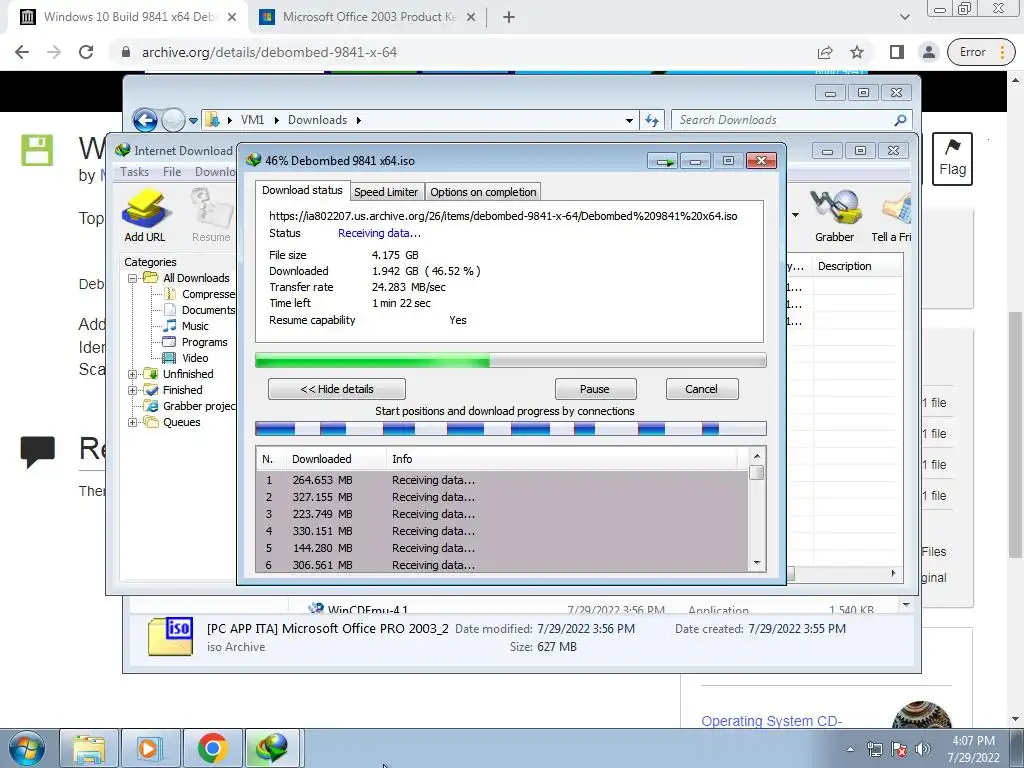Viewport: 1024px width, 768px height.
Task: Click the archive.org address bar URL
Action: coord(269,52)
